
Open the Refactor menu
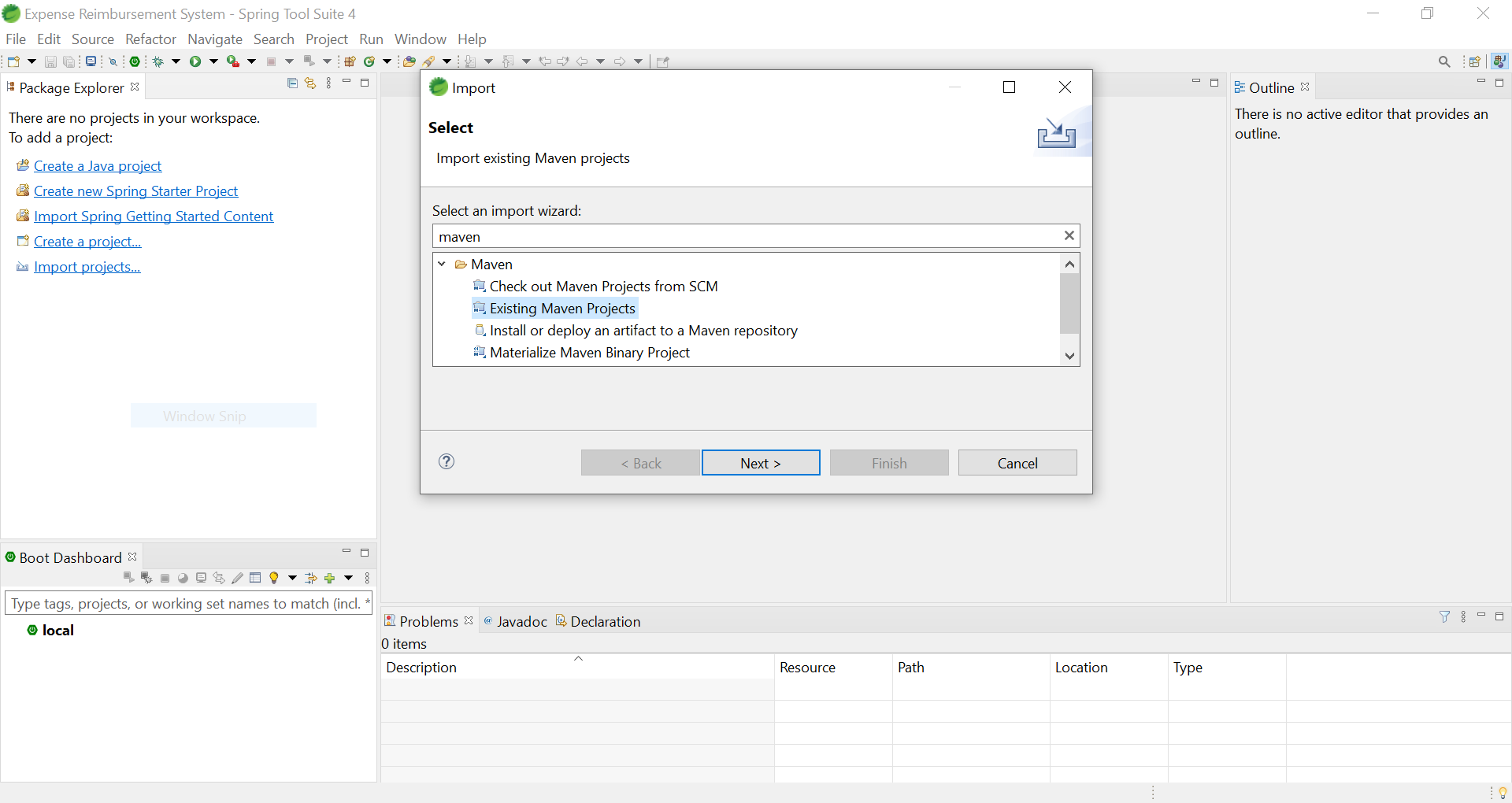pos(150,39)
